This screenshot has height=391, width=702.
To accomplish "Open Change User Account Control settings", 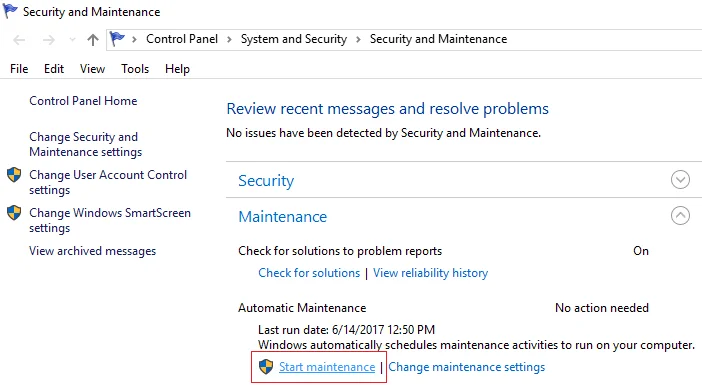I will tap(108, 182).
